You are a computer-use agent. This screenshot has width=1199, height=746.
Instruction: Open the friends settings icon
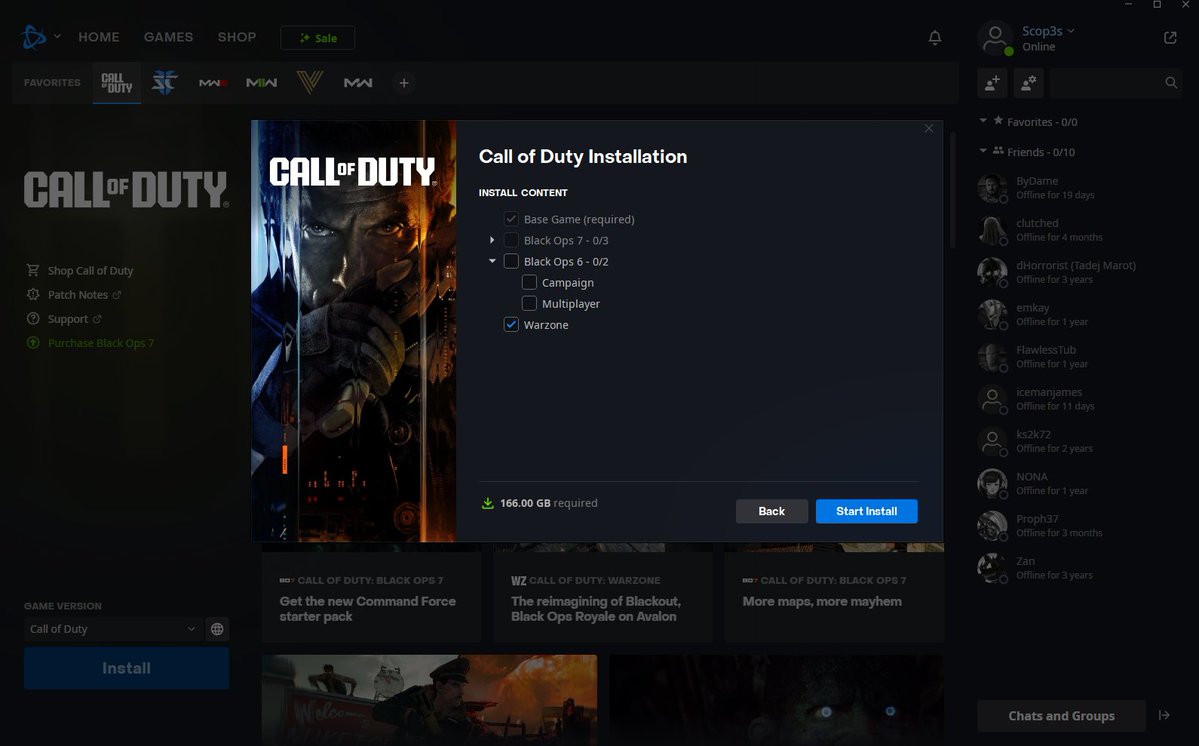click(x=1028, y=83)
